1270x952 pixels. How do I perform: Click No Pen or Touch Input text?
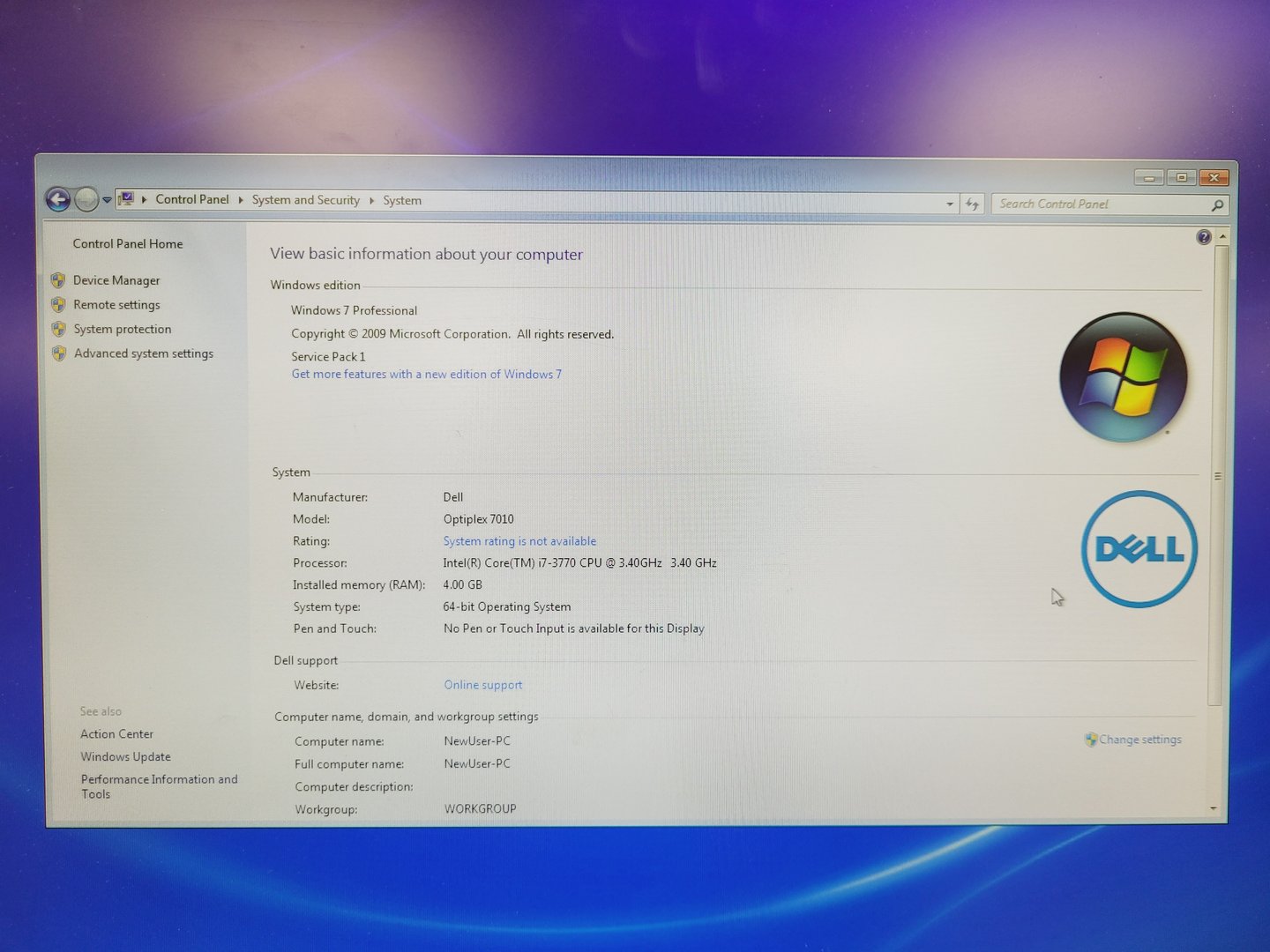tap(574, 628)
